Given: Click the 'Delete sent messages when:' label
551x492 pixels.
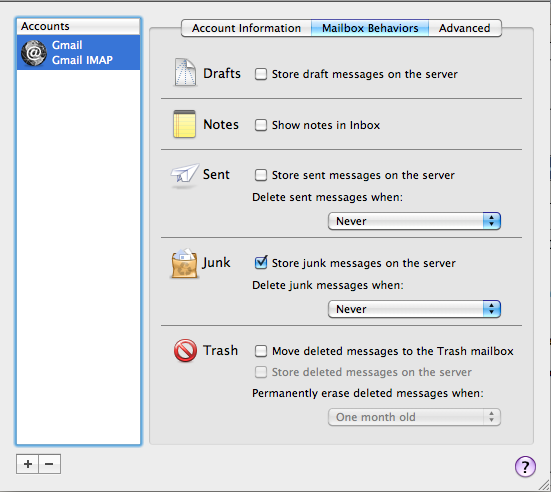Looking at the screenshot, I should tap(327, 198).
